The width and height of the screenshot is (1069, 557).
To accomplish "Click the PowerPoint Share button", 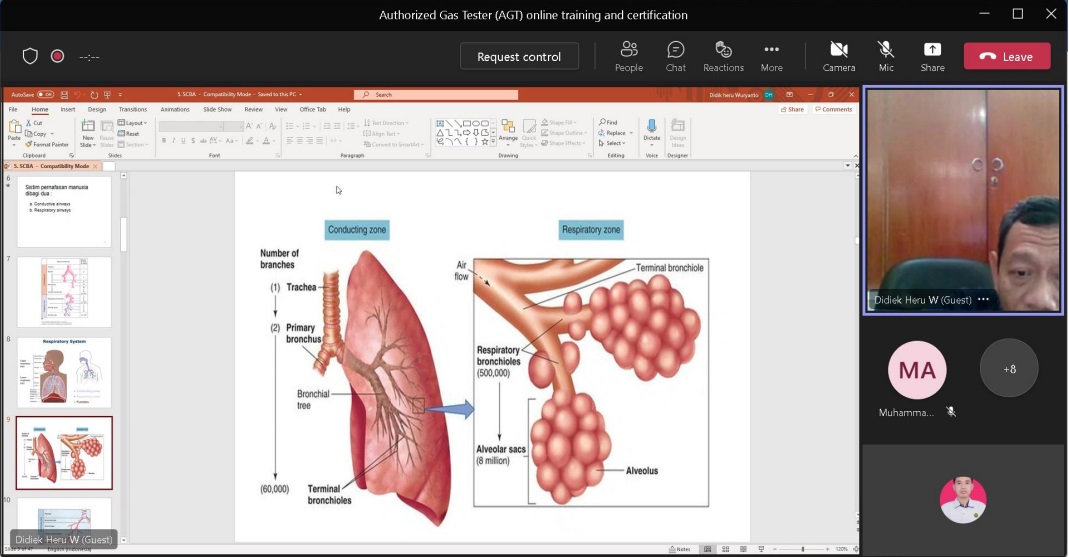I will coord(792,109).
